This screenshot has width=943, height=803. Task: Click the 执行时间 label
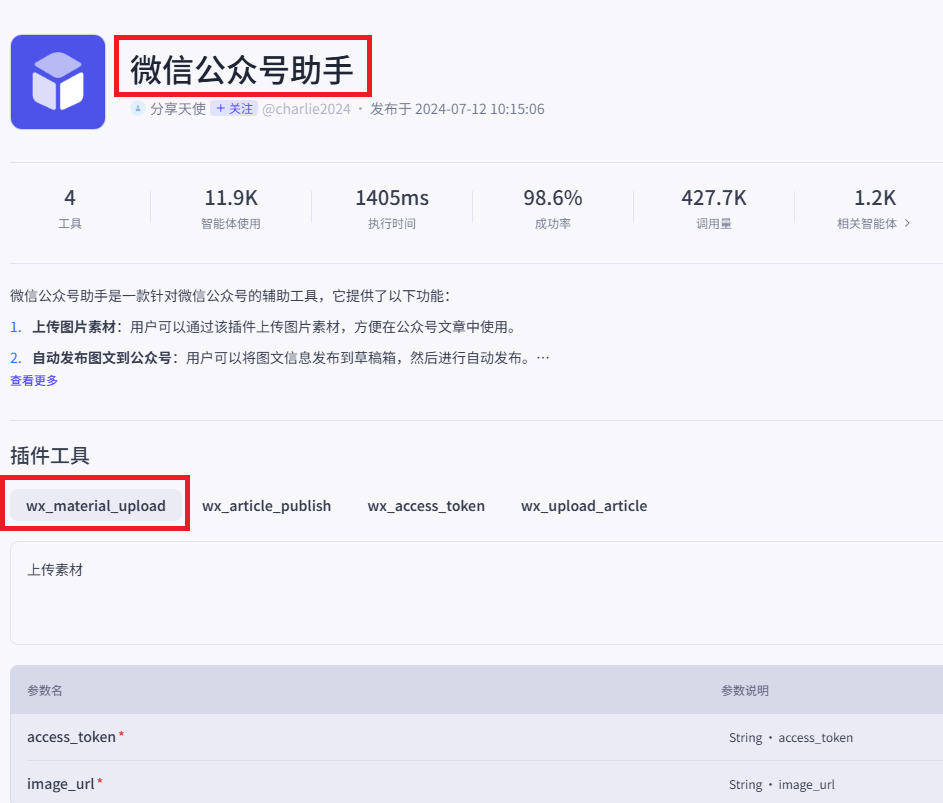(x=392, y=224)
